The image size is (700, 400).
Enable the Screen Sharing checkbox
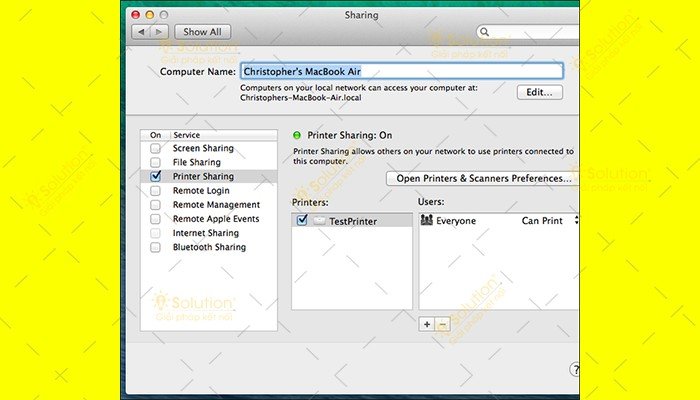point(155,148)
